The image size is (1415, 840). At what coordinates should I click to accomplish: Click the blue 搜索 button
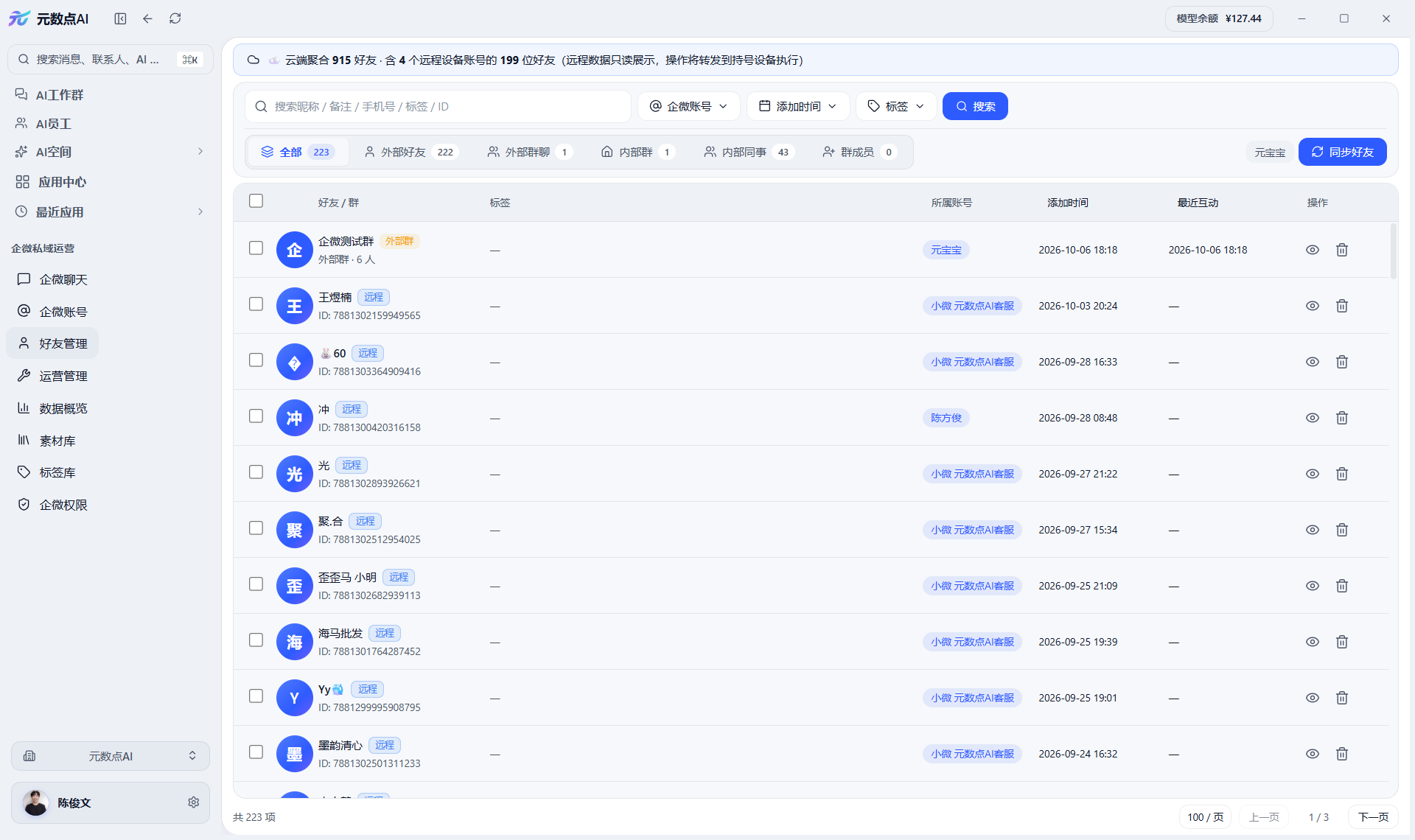[975, 106]
